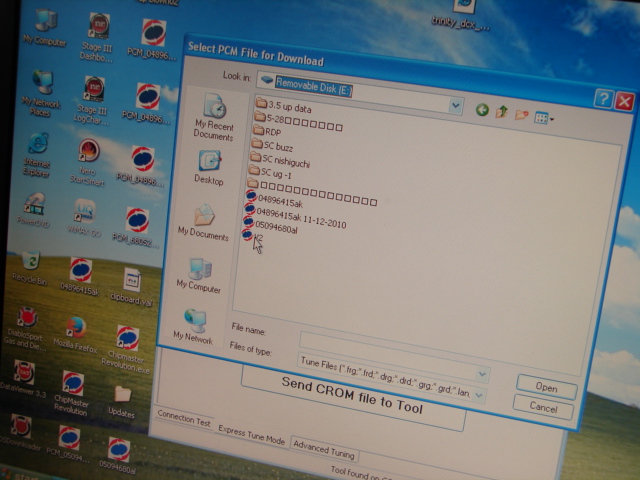The height and width of the screenshot is (480, 640).
Task: Open trinity_dcx desktop icon
Action: coord(461,14)
